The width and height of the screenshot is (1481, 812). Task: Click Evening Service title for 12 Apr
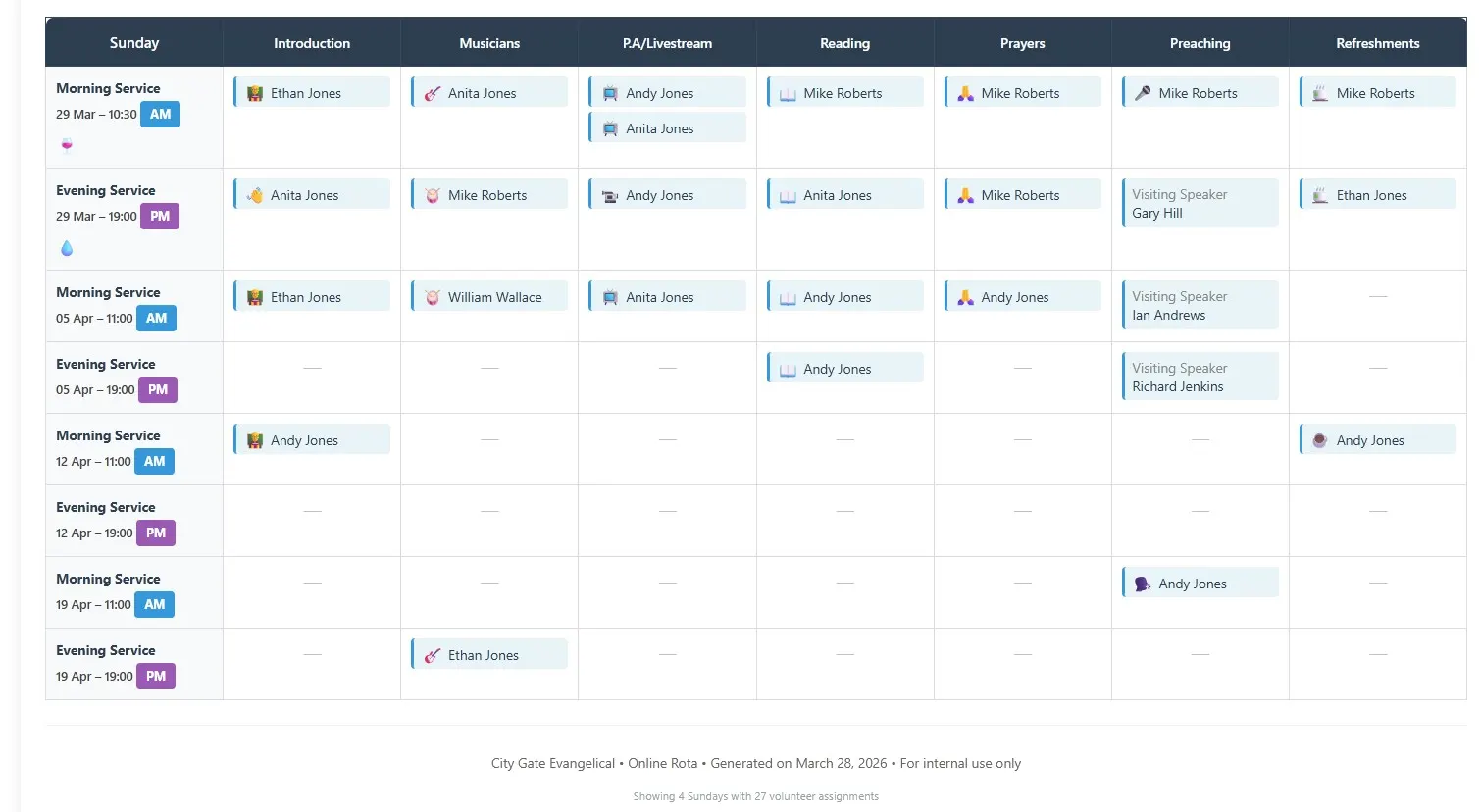106,507
